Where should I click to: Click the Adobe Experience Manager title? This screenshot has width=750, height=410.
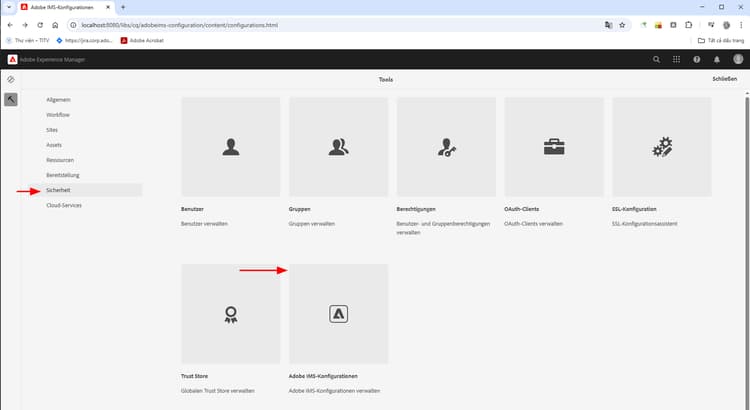click(52, 59)
